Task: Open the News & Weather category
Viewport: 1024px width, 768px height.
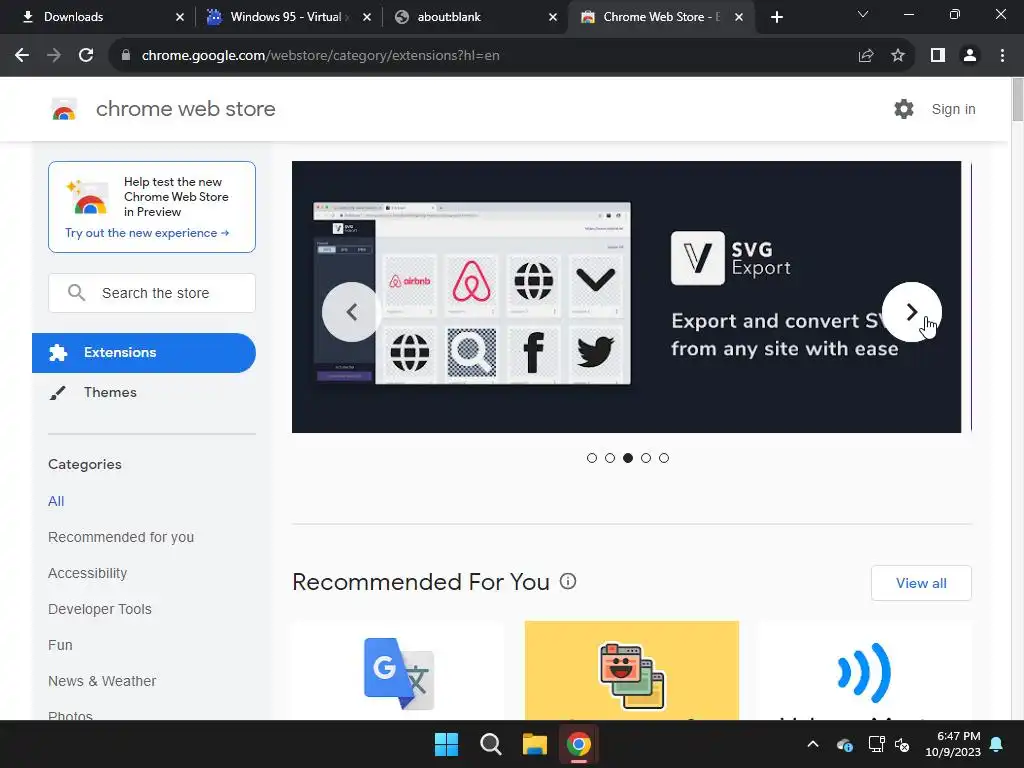Action: [x=102, y=680]
